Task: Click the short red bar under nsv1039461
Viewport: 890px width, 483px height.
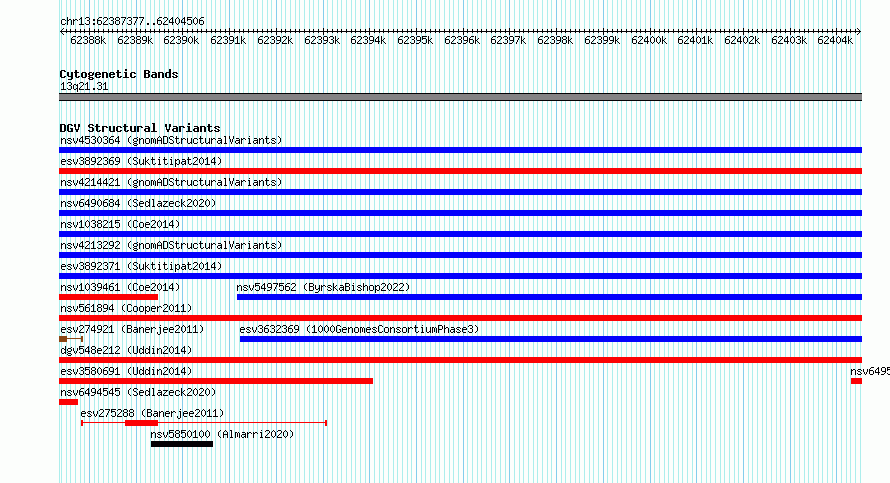Action: (108, 297)
